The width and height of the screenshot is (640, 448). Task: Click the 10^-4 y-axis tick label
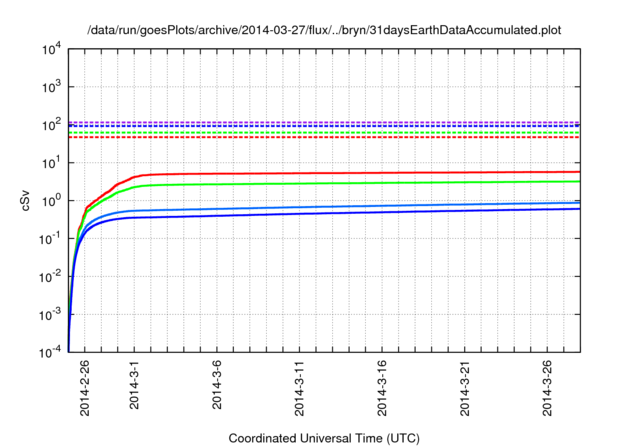pos(50,352)
